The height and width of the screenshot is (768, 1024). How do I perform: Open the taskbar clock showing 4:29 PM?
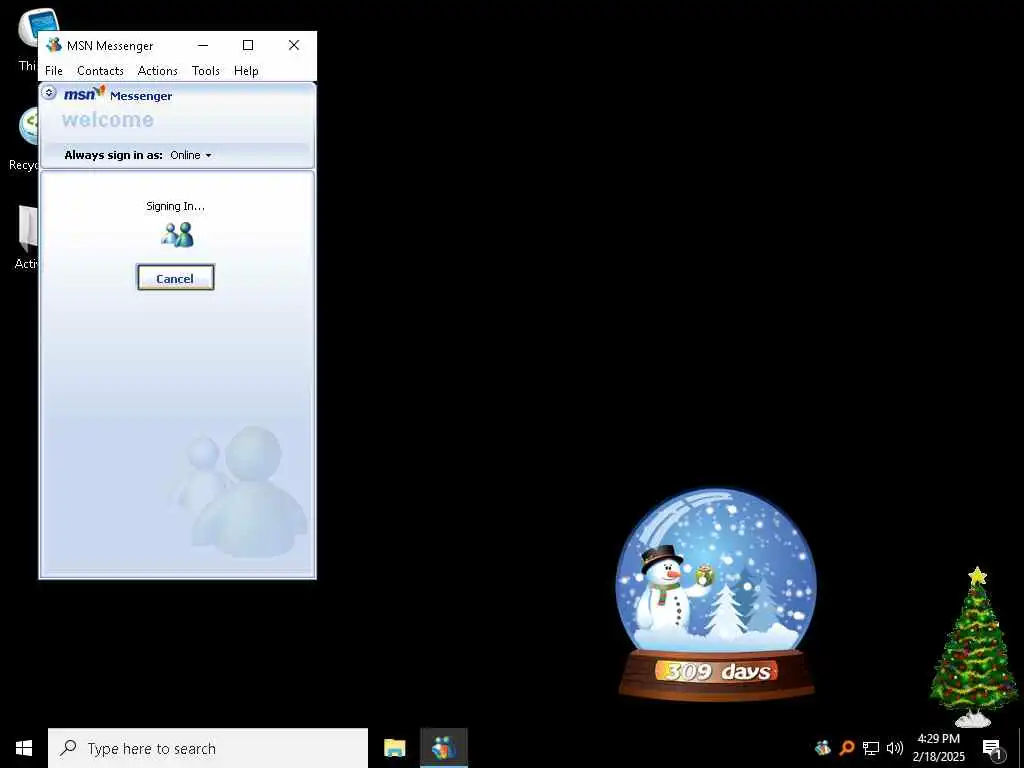(938, 748)
